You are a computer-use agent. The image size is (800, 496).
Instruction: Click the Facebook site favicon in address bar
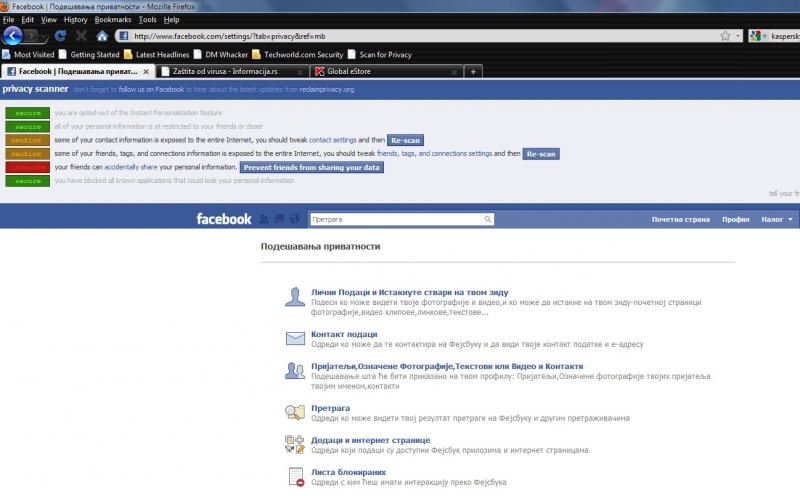123,36
